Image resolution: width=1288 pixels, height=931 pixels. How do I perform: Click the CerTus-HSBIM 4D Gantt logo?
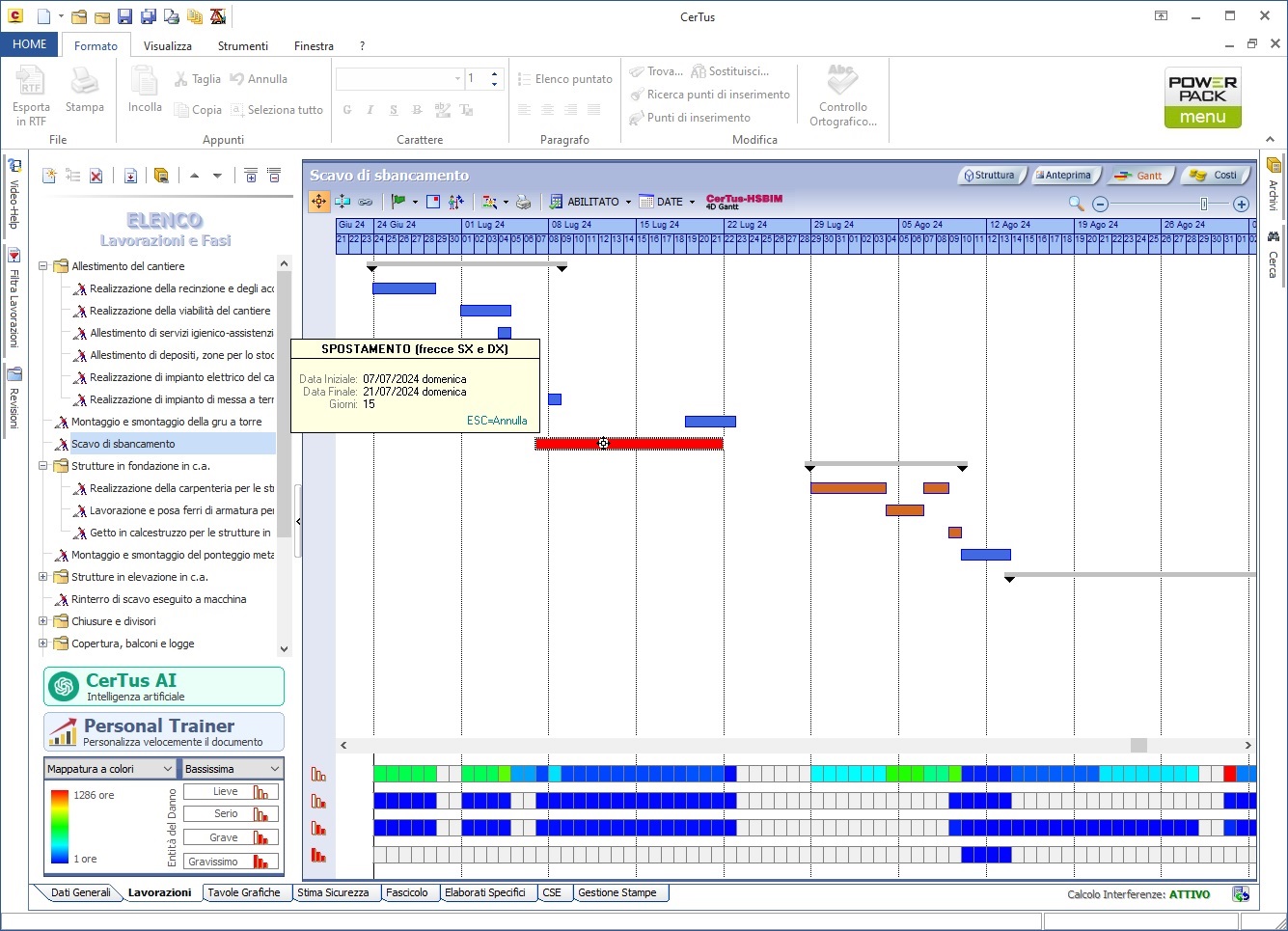(x=744, y=202)
